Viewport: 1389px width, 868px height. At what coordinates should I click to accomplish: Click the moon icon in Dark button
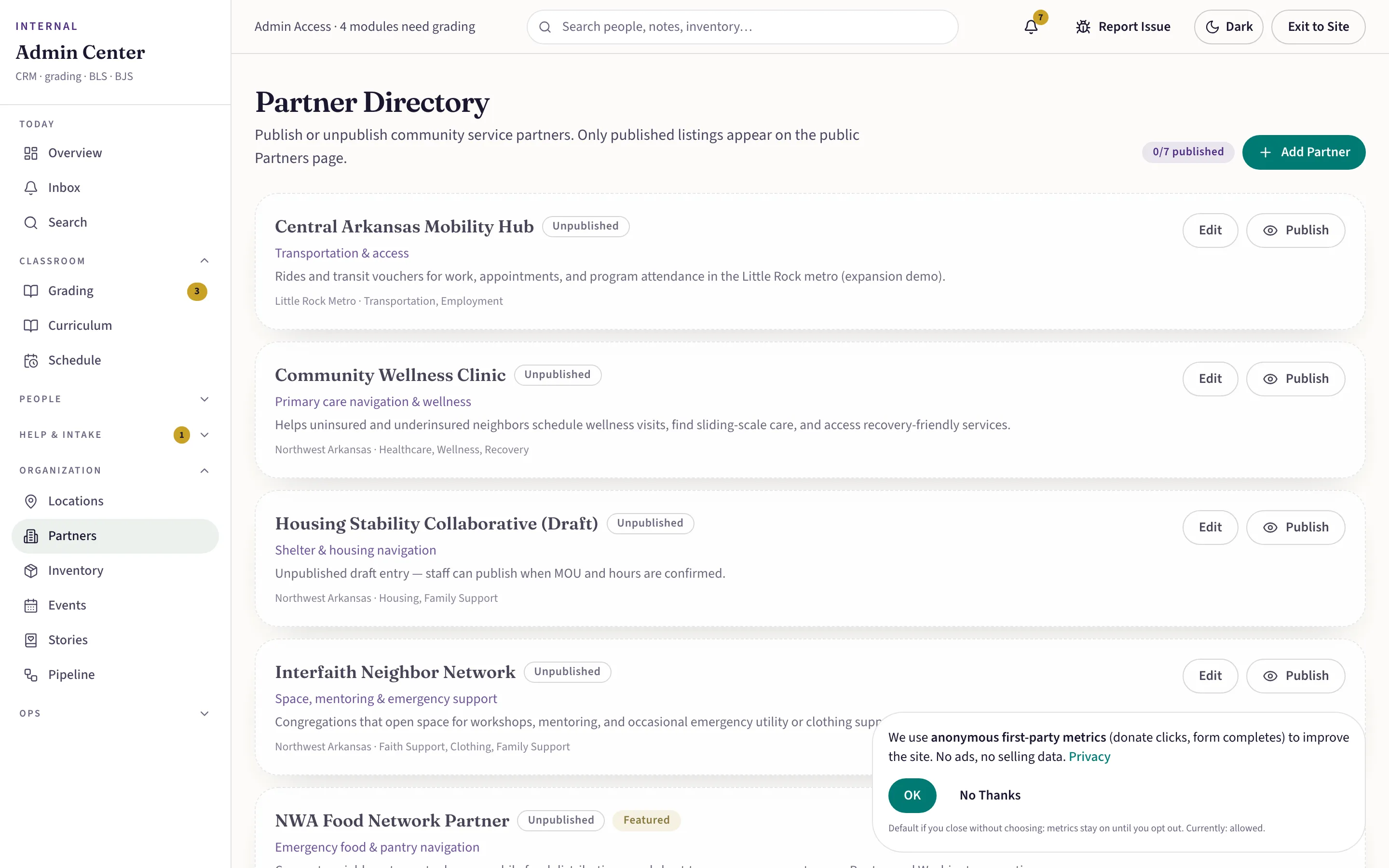[1212, 27]
